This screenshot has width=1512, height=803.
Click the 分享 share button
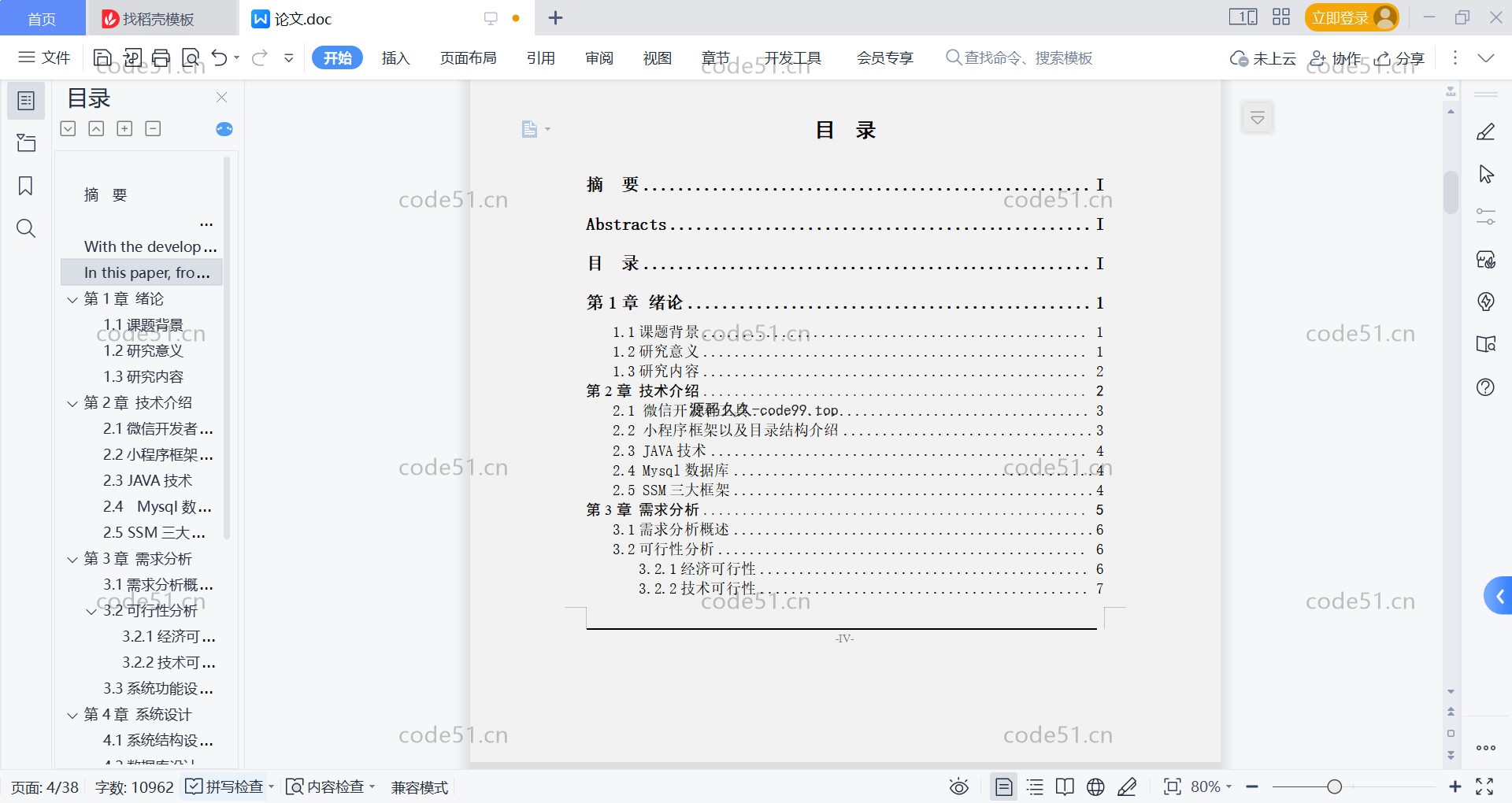click(1399, 58)
